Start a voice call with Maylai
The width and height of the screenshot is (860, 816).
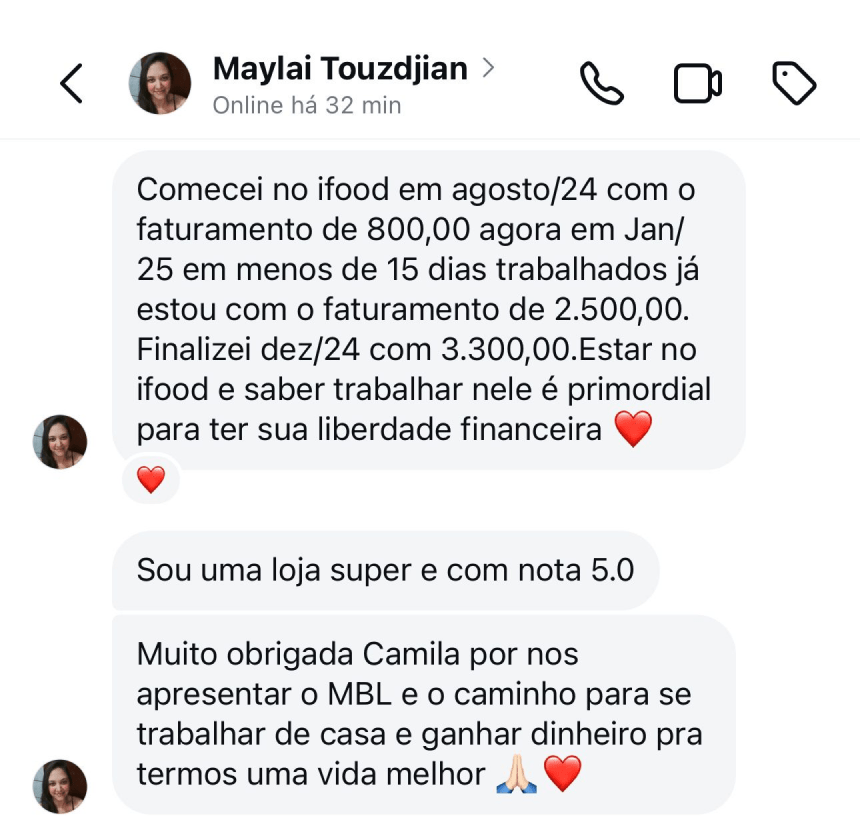602,84
